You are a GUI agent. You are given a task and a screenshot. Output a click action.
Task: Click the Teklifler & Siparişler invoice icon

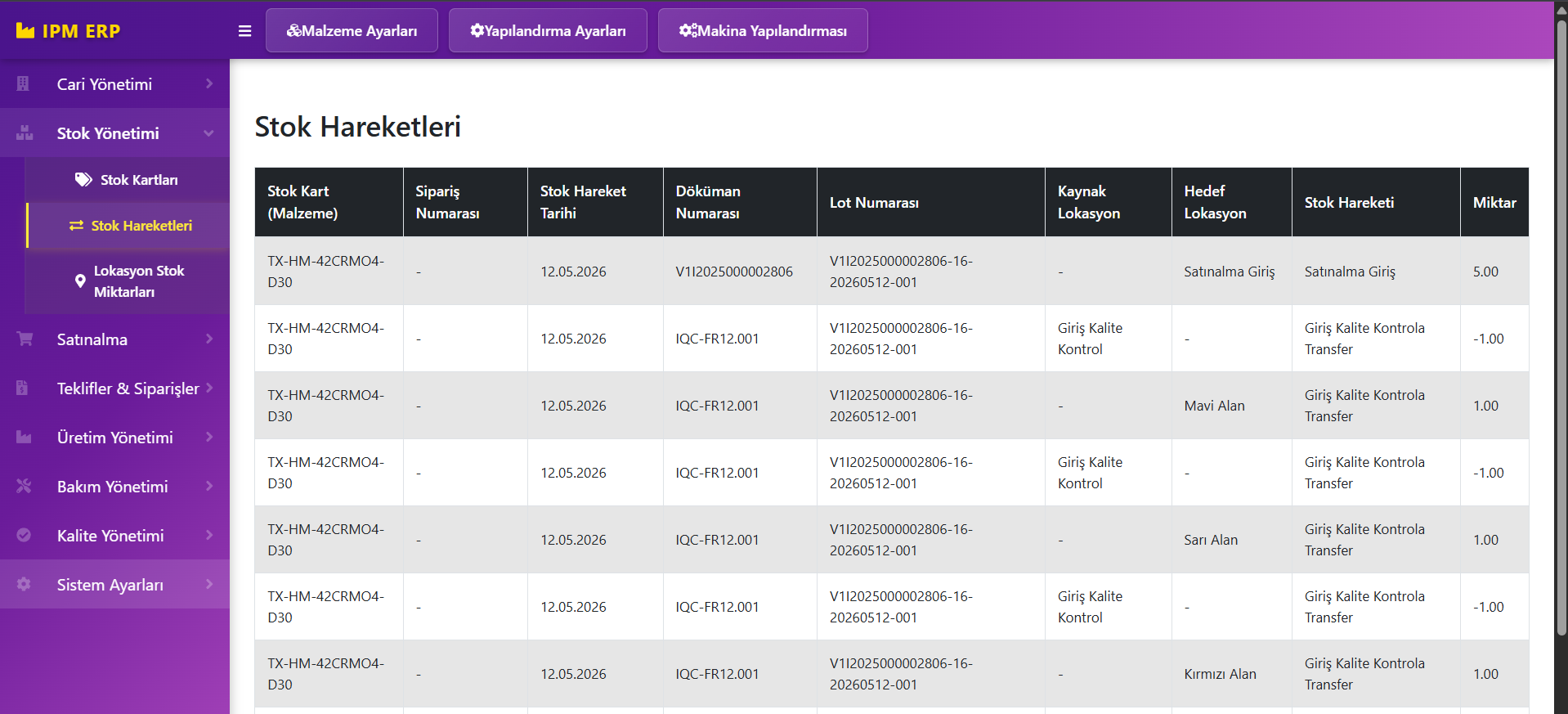tap(22, 388)
